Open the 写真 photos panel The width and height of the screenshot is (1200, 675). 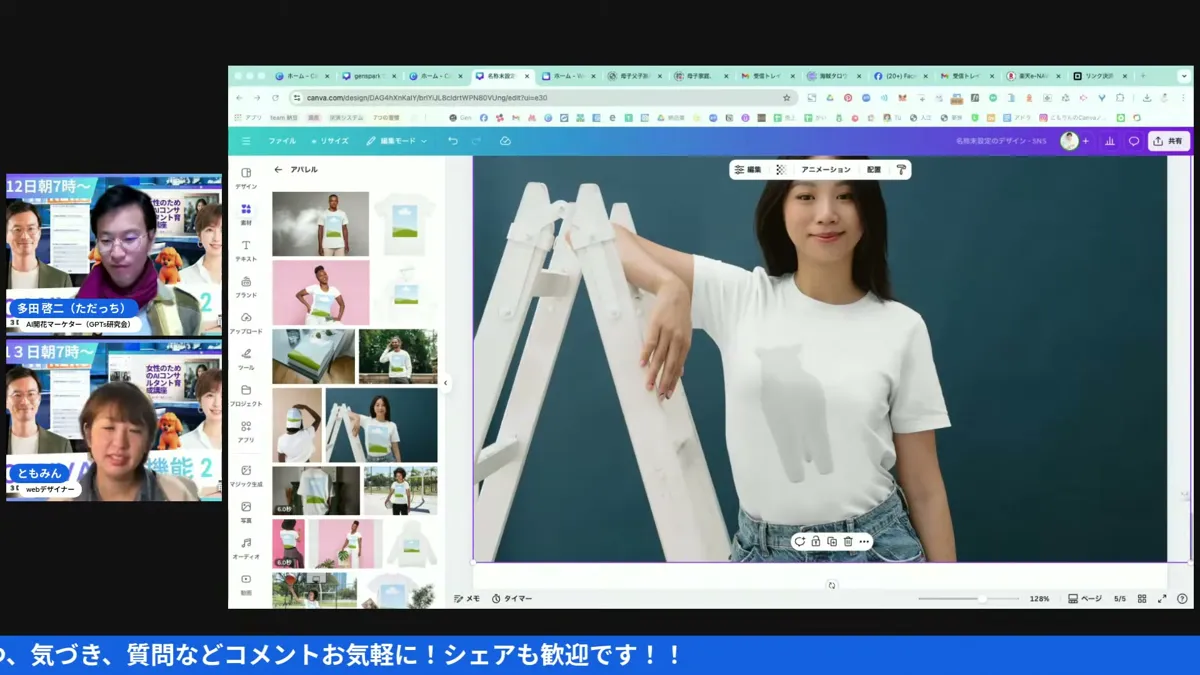246,512
